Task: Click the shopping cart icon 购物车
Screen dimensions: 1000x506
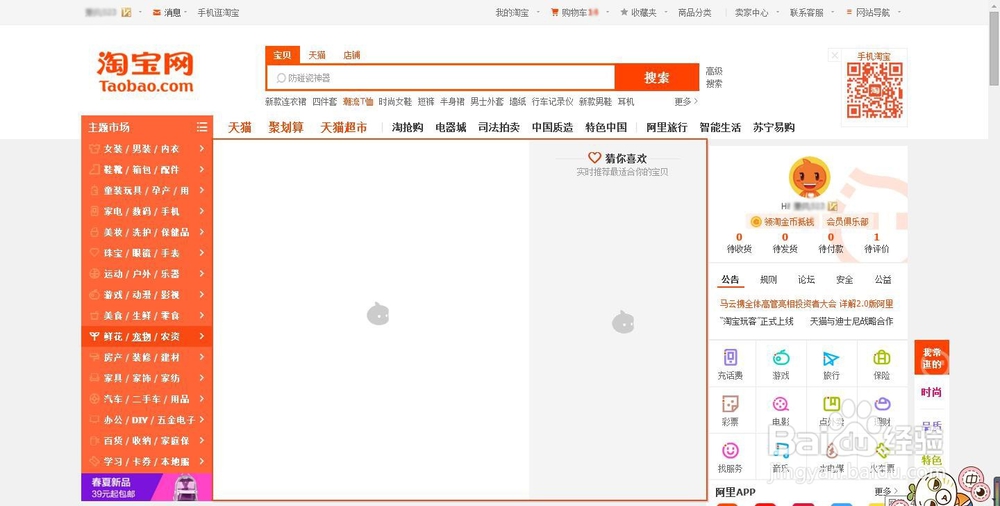Action: 555,12
